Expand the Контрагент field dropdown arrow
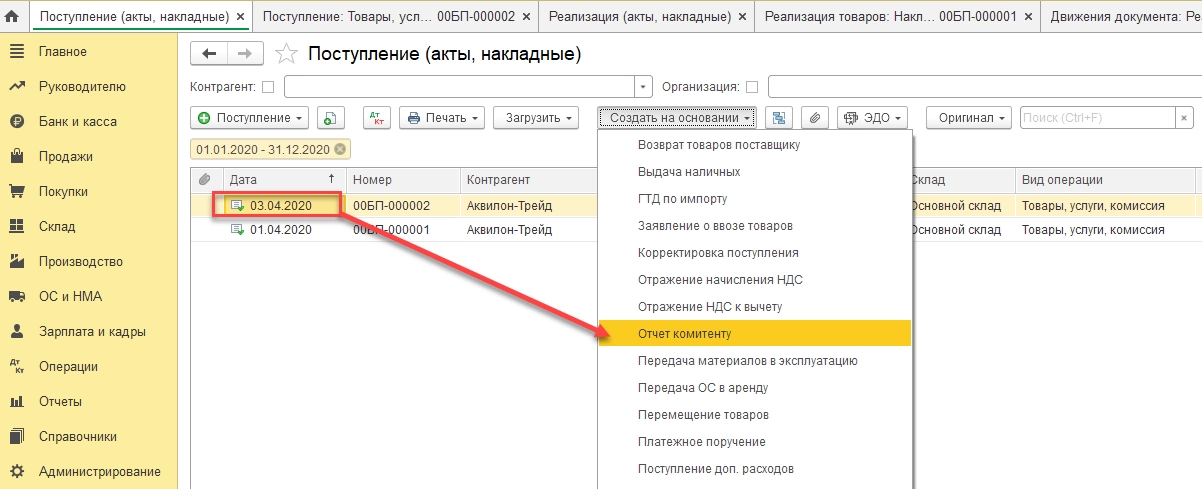Image resolution: width=1202 pixels, height=489 pixels. point(644,87)
